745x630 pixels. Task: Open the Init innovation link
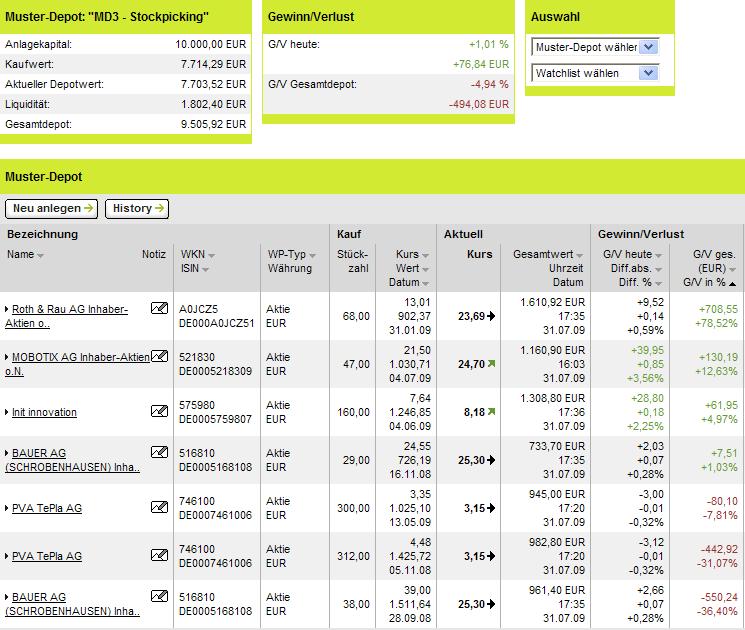pyautogui.click(x=44, y=412)
